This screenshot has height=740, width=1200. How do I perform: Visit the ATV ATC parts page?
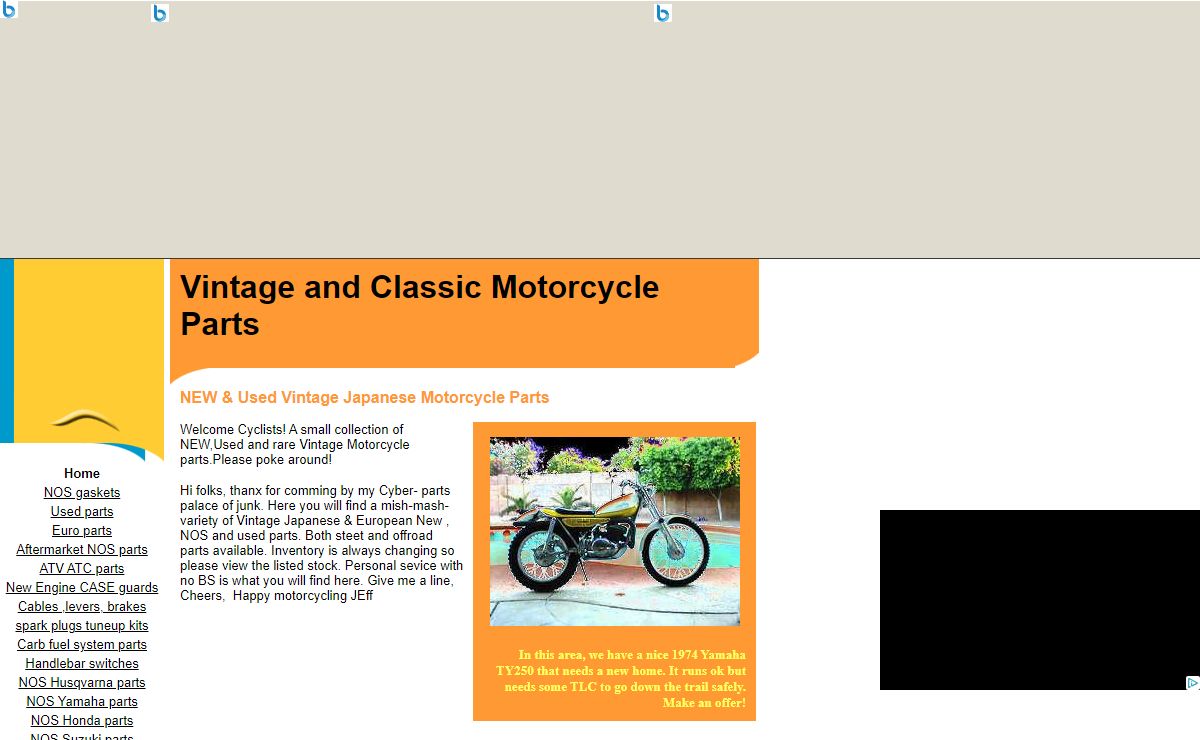pyautogui.click(x=82, y=569)
